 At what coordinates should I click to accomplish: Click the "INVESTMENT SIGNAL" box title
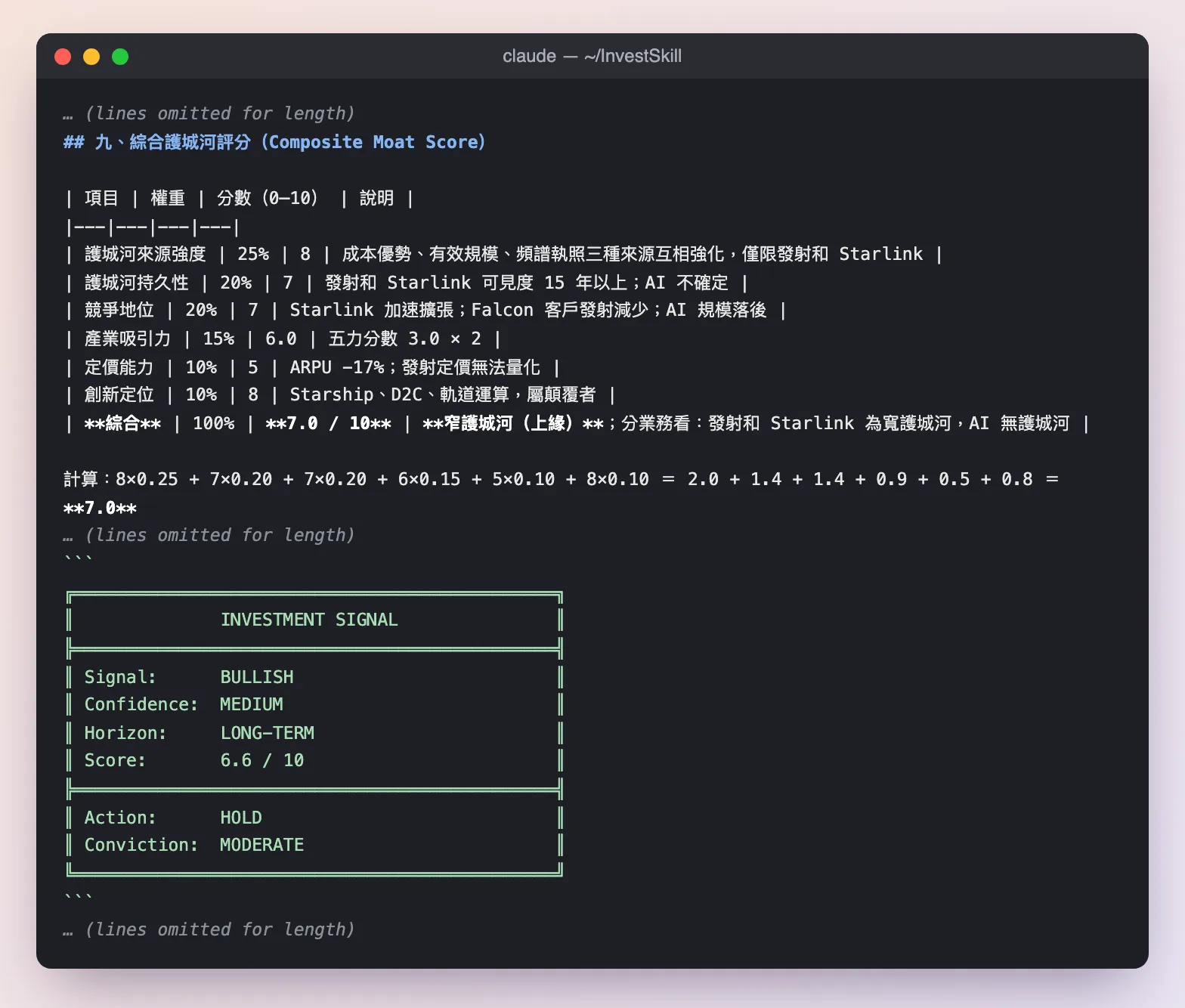(x=309, y=620)
